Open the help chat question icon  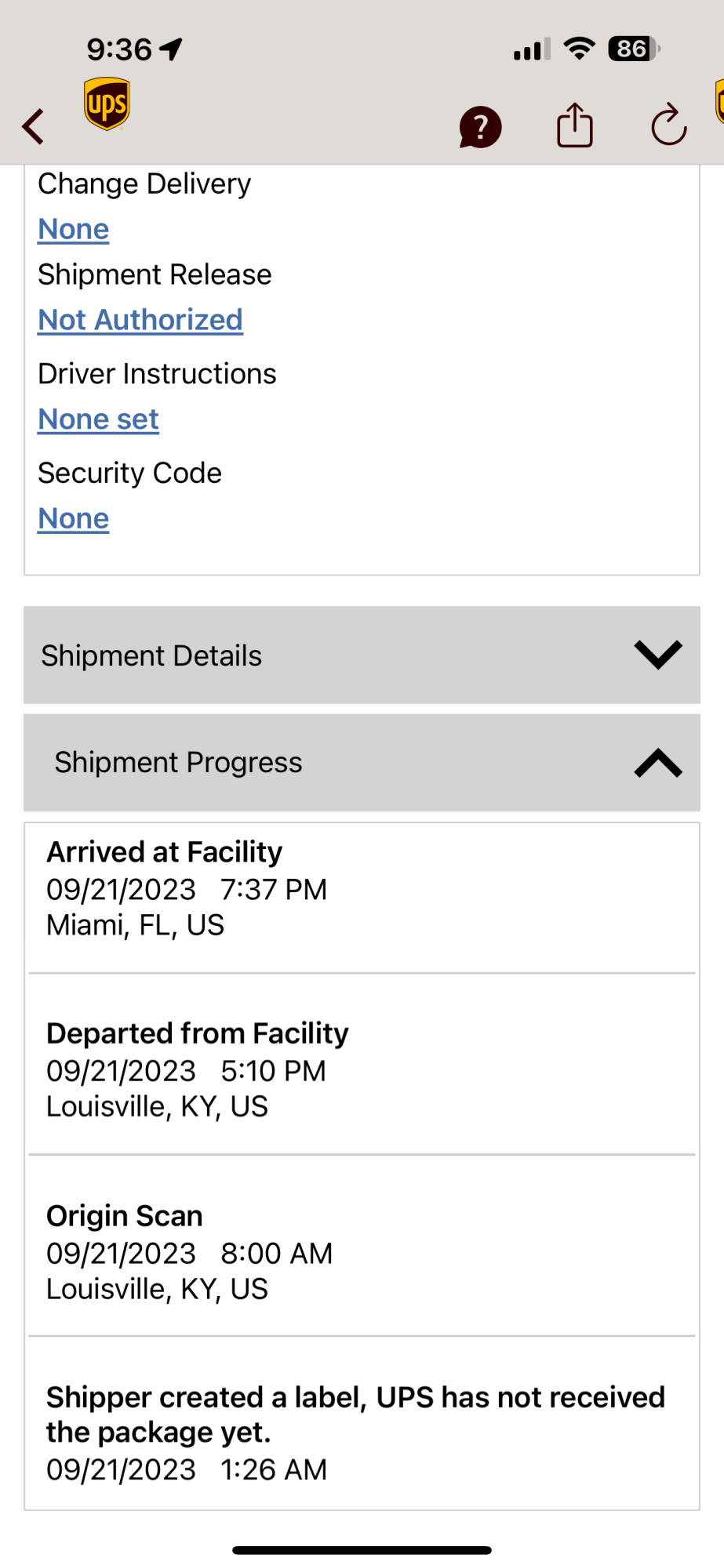[x=480, y=127]
